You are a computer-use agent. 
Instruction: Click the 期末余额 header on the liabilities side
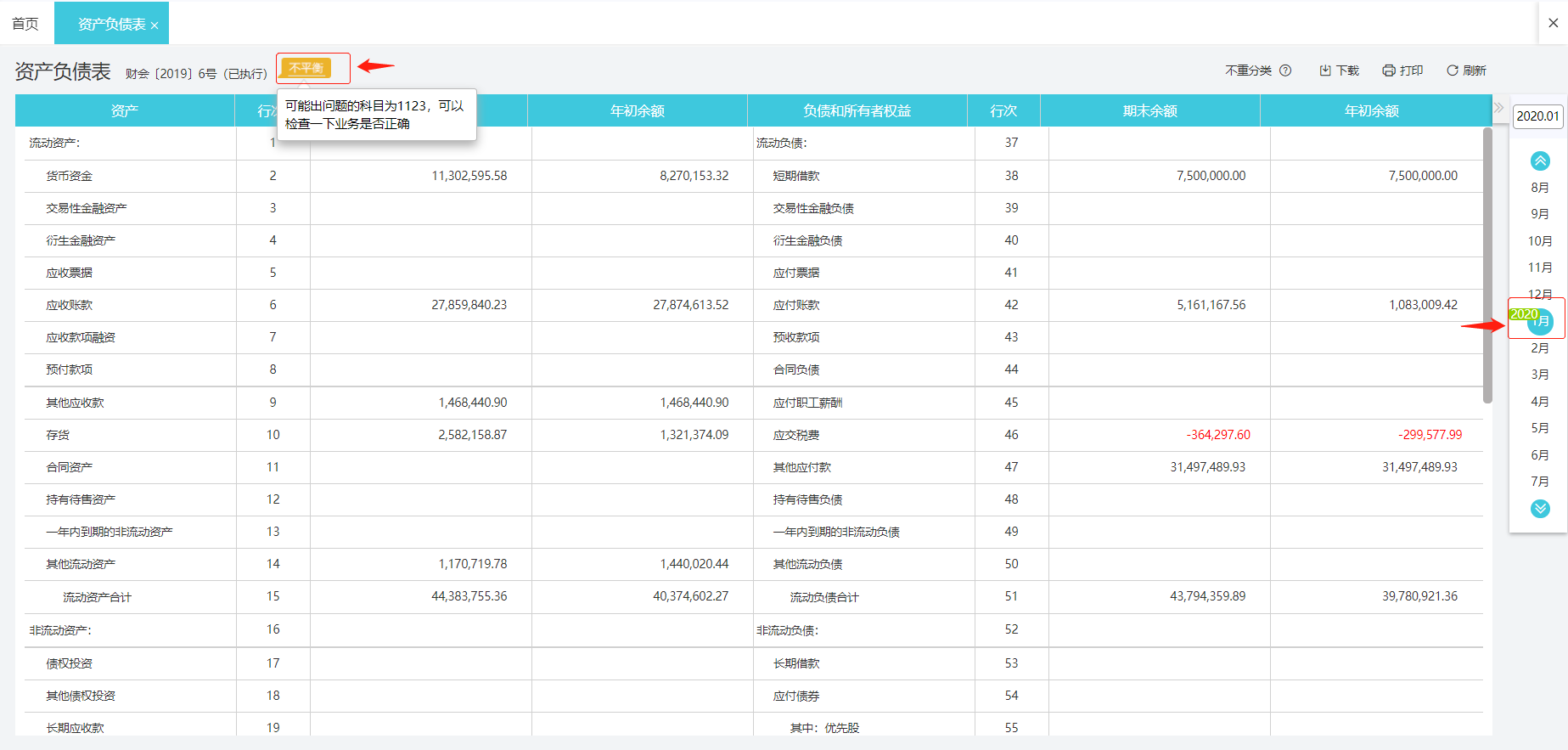(1149, 110)
